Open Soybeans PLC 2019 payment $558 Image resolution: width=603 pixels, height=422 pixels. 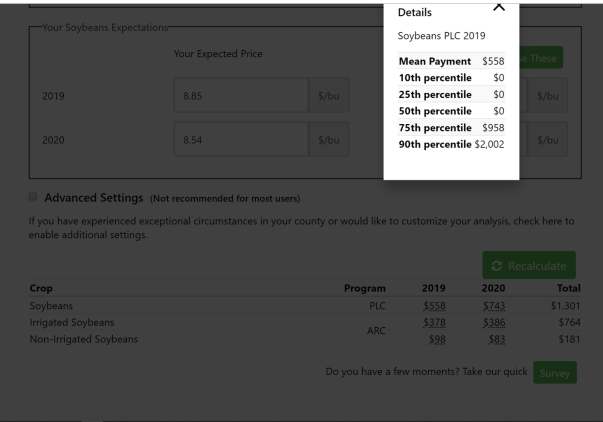click(x=435, y=305)
